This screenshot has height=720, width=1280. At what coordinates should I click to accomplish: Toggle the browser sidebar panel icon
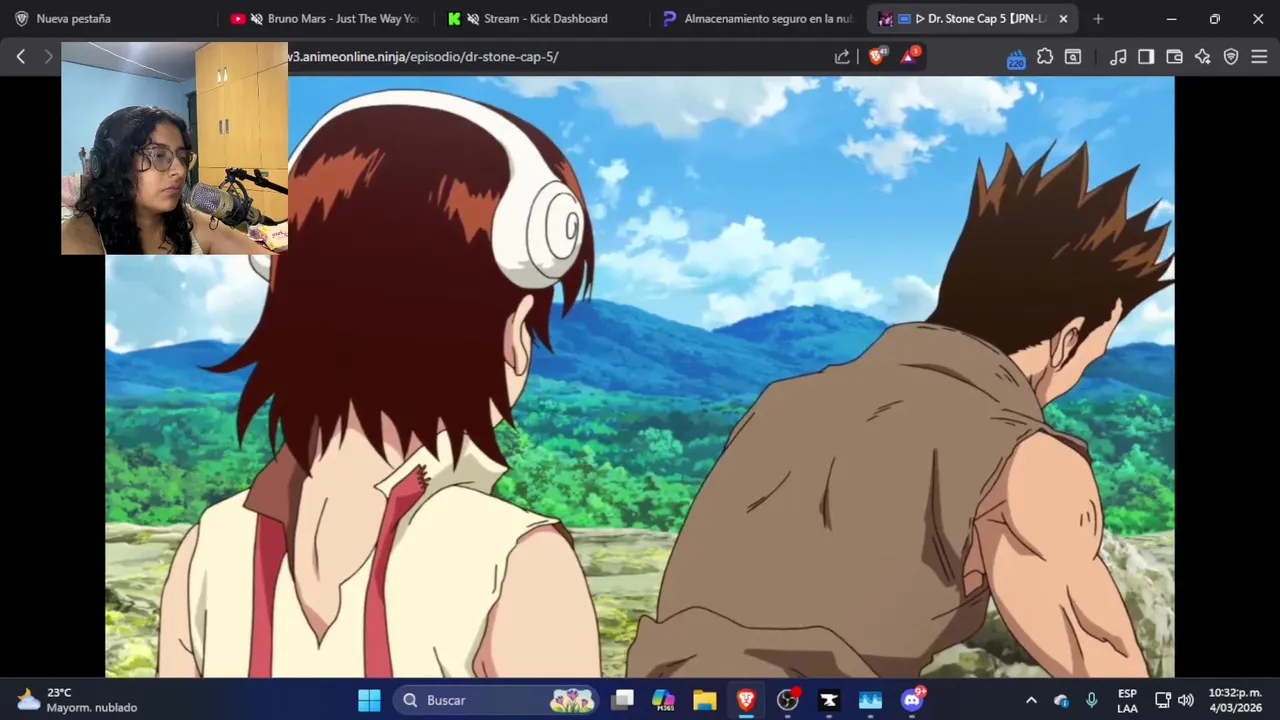[1146, 57]
